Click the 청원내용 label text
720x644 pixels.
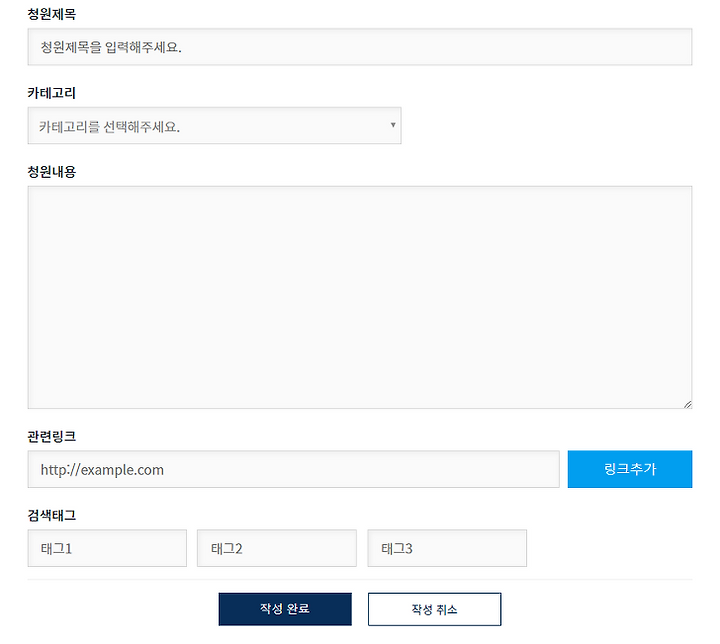coord(51,172)
